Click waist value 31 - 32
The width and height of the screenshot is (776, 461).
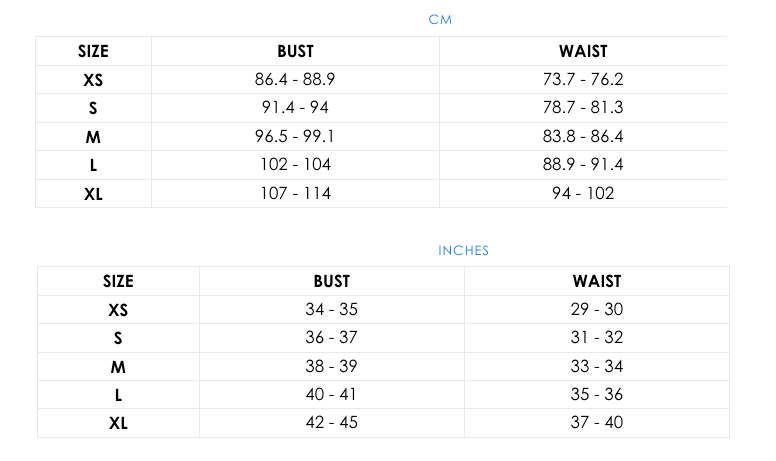pyautogui.click(x=597, y=338)
